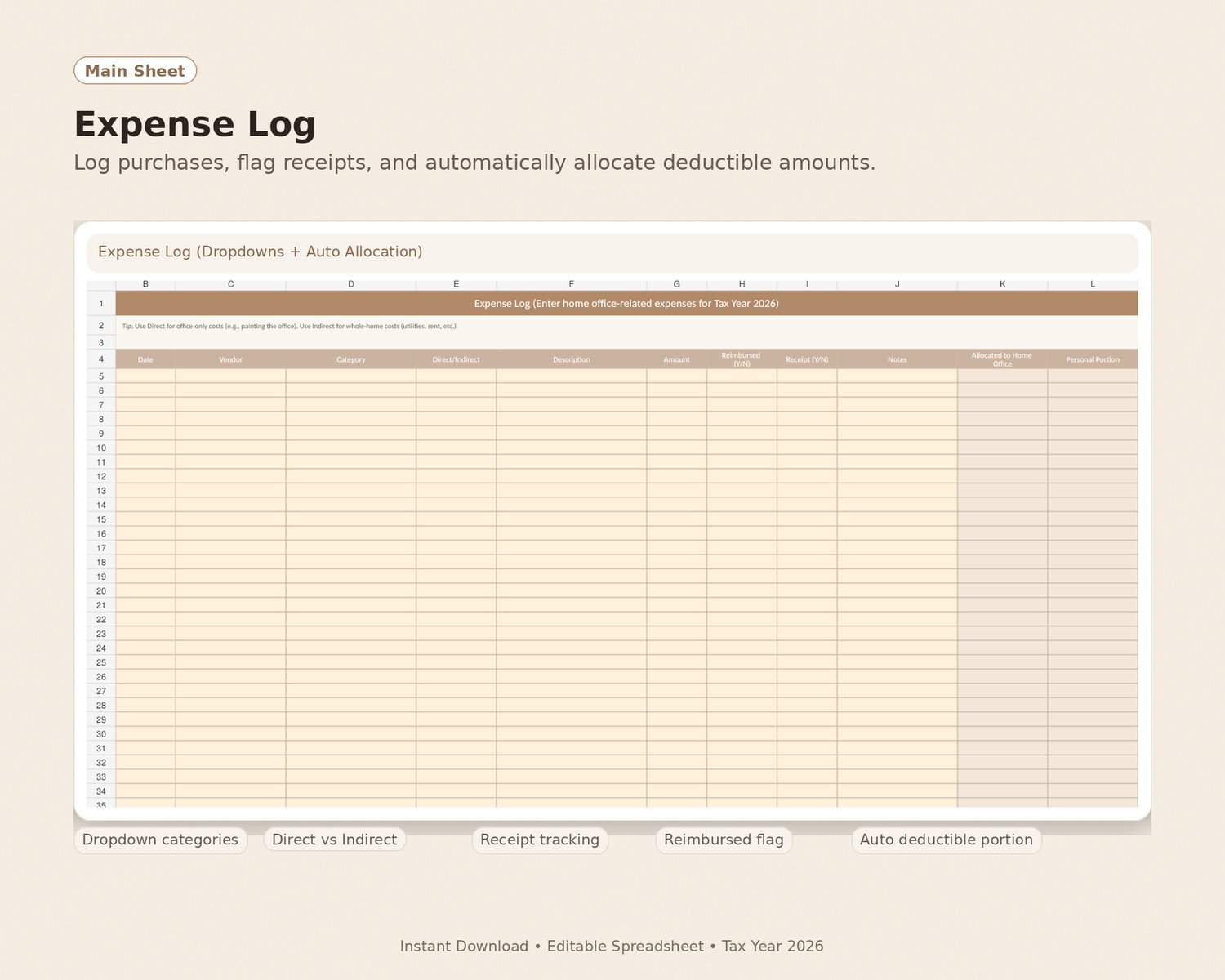Select column K header

tap(1003, 284)
